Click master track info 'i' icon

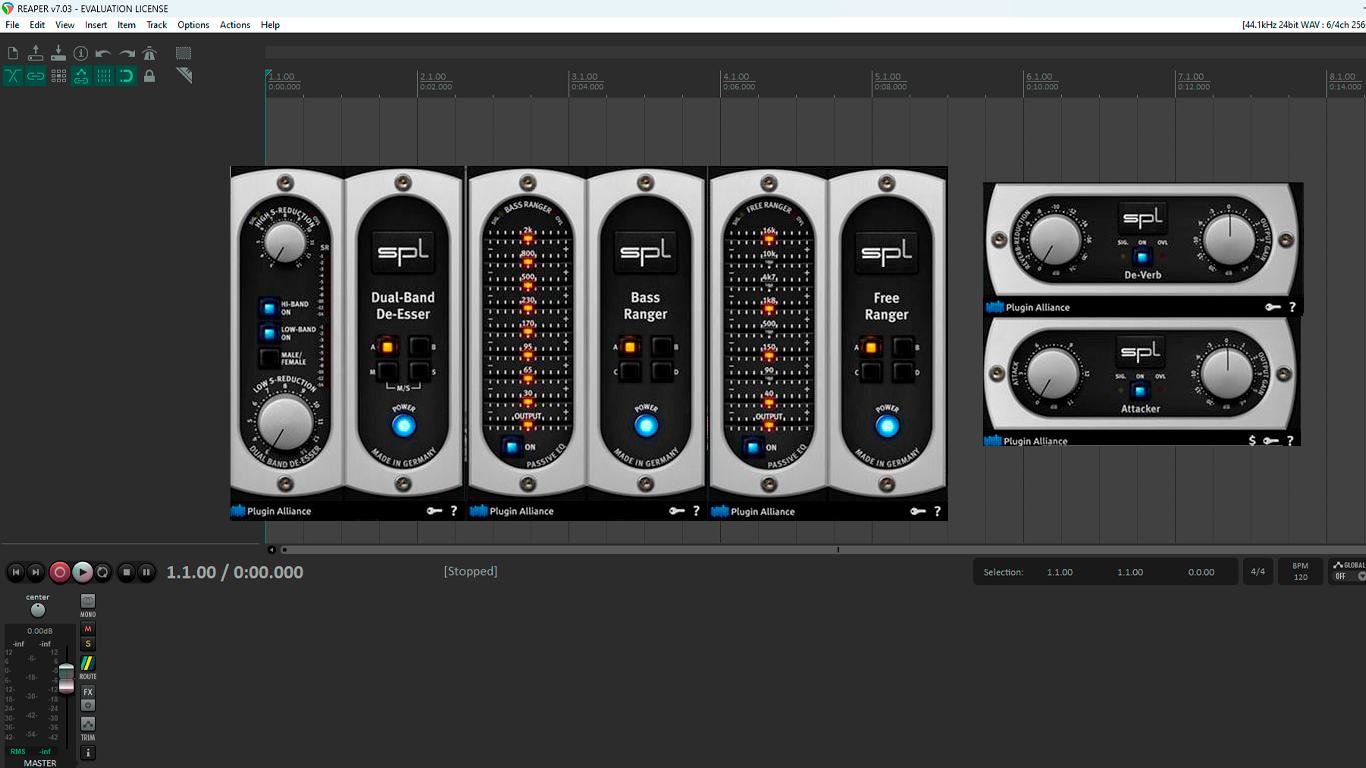tap(88, 752)
